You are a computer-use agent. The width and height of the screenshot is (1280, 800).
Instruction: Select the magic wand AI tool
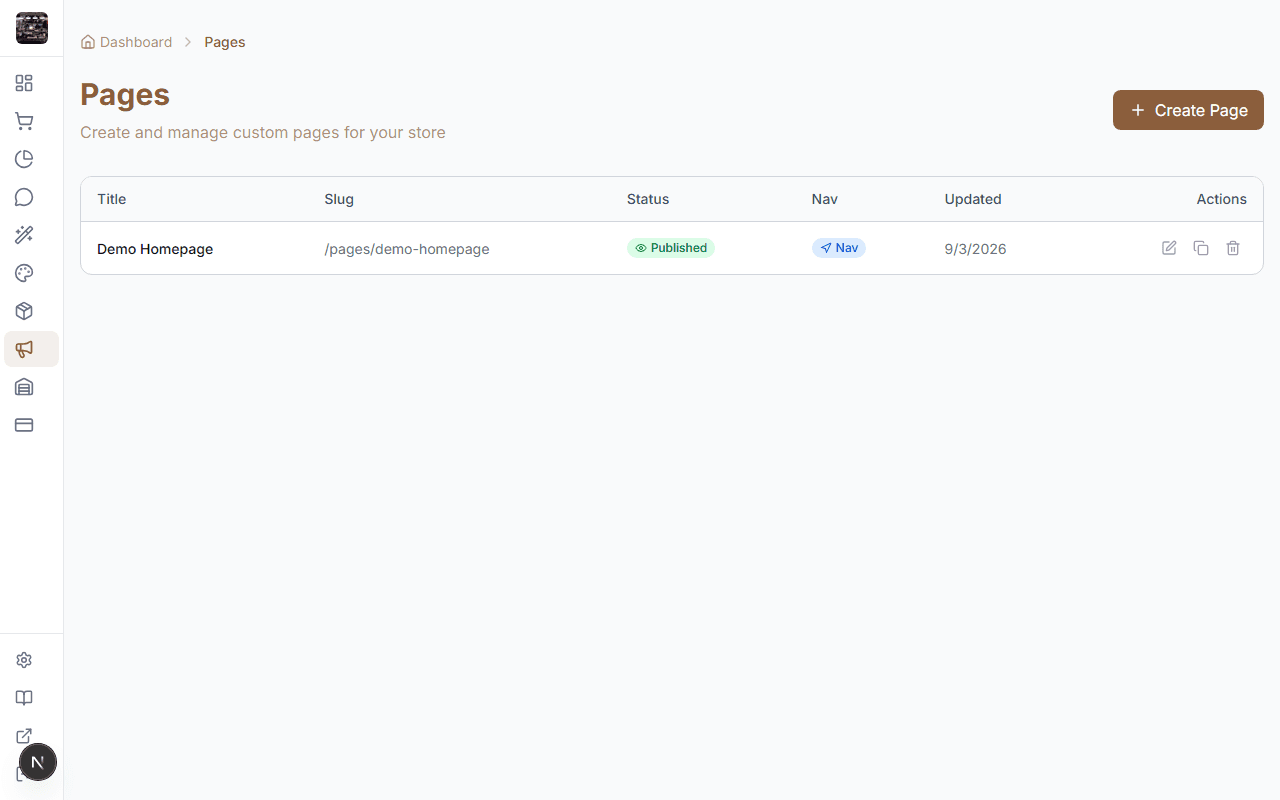24,235
